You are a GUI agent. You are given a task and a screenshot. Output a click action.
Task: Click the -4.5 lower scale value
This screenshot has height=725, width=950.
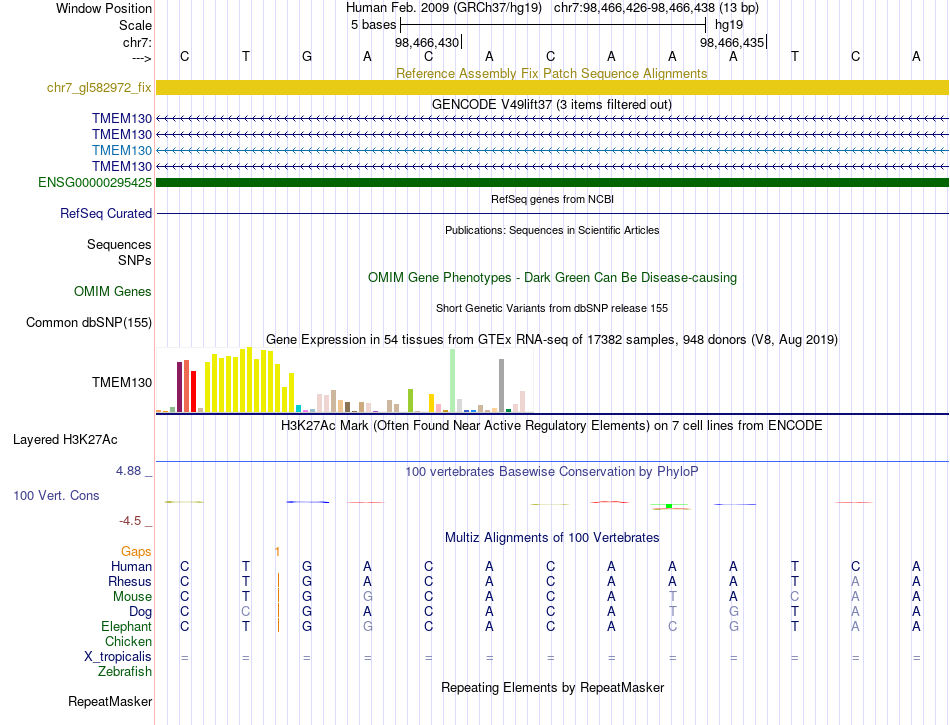130,521
